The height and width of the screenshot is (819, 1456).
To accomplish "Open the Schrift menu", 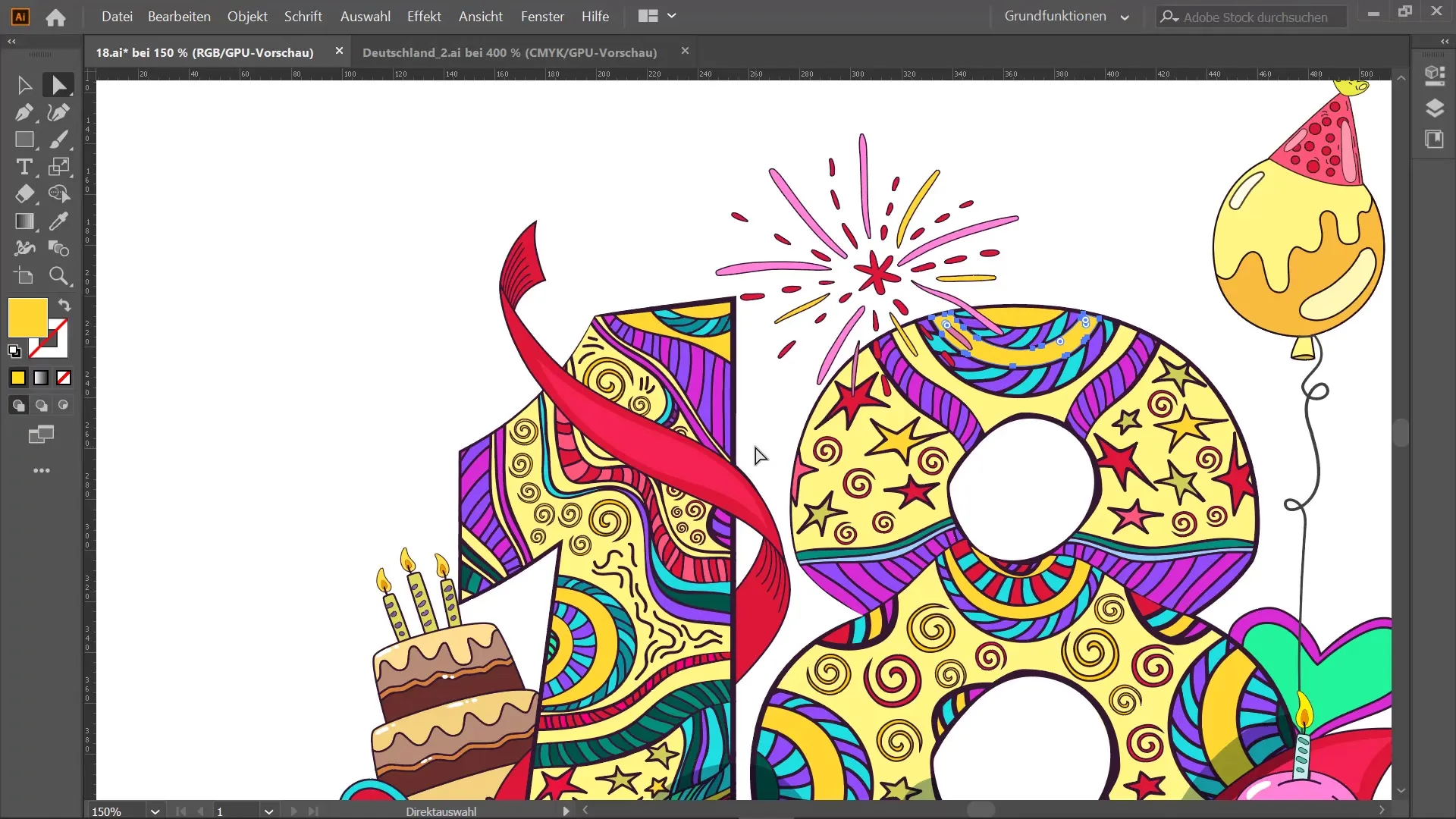I will tap(303, 16).
